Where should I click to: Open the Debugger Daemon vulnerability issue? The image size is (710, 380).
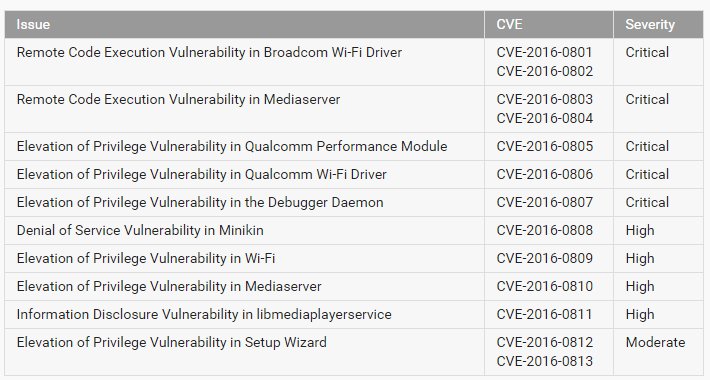tap(200, 202)
